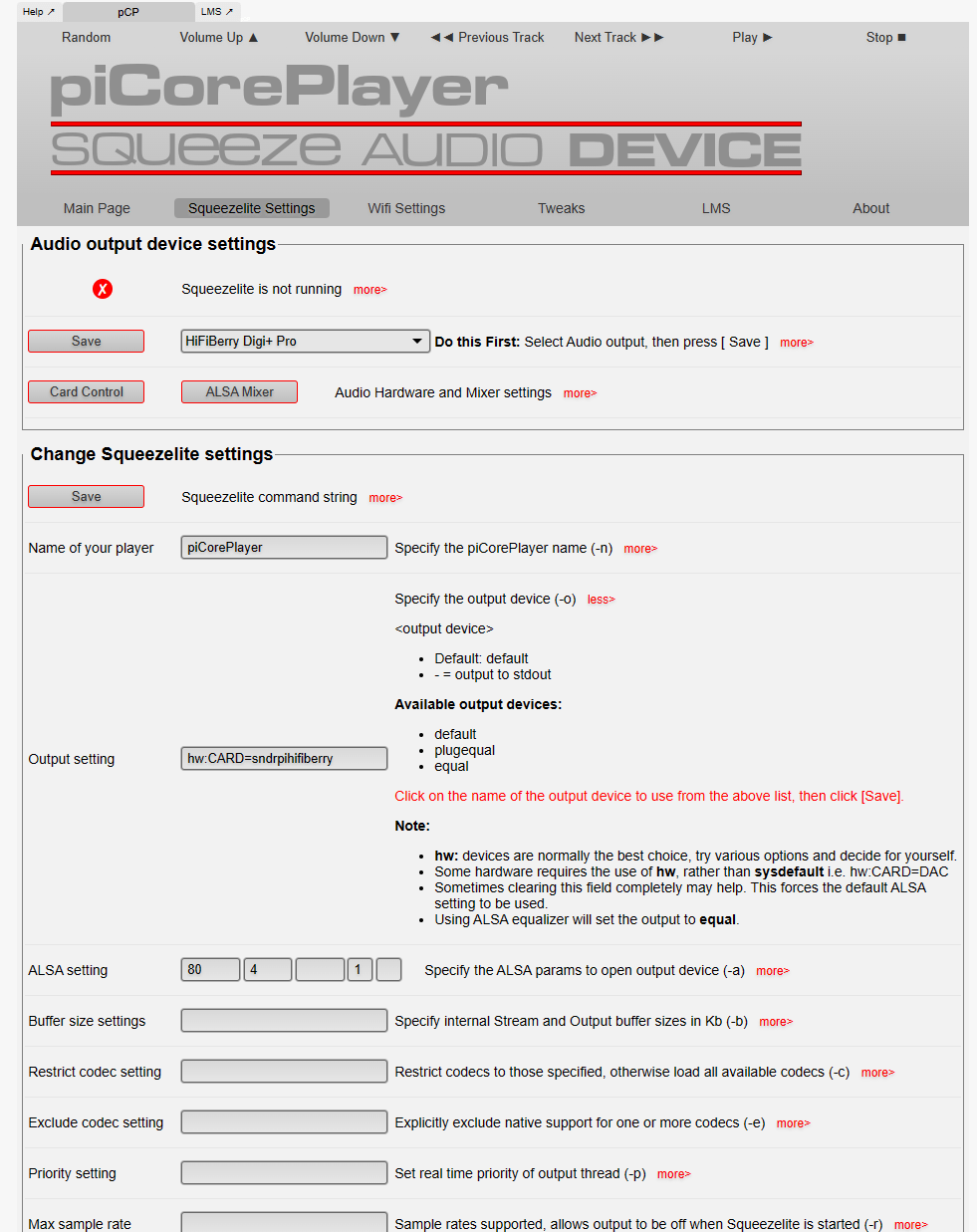The height and width of the screenshot is (1232, 977).
Task: Click the empty third ALSA setting field
Action: point(320,969)
